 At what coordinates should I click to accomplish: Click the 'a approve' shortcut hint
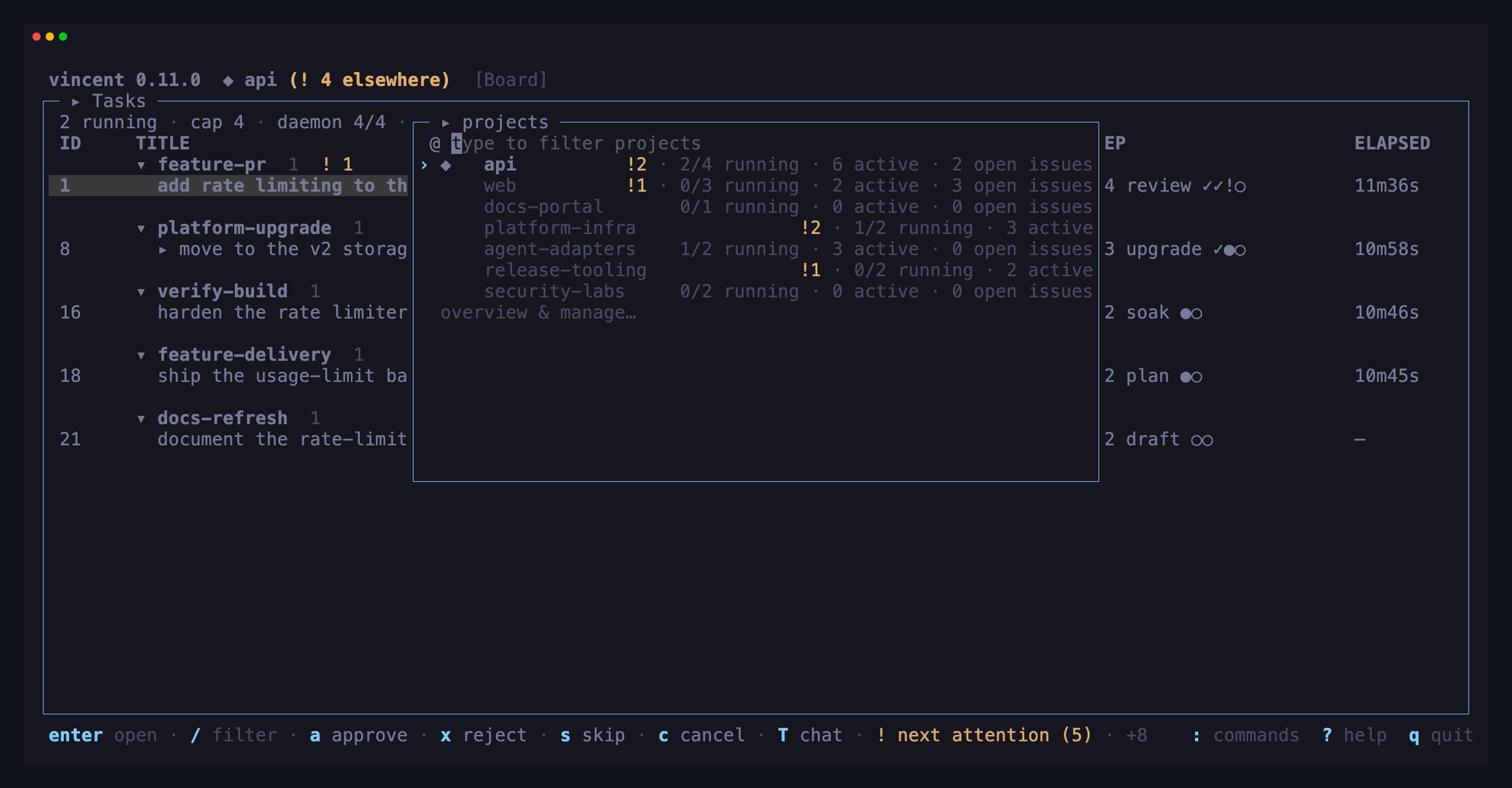[x=358, y=736]
